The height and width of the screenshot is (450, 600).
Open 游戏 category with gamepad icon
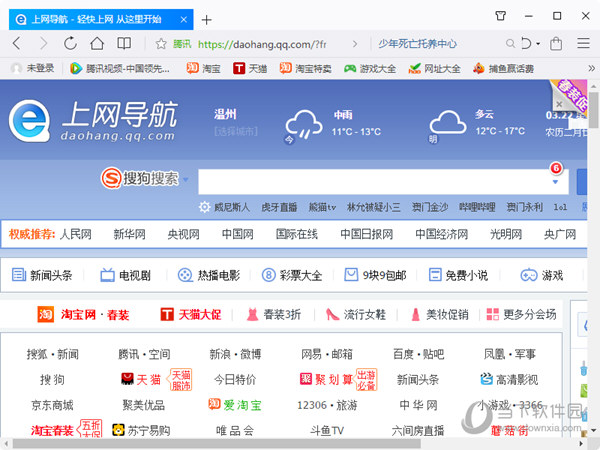pyautogui.click(x=542, y=275)
